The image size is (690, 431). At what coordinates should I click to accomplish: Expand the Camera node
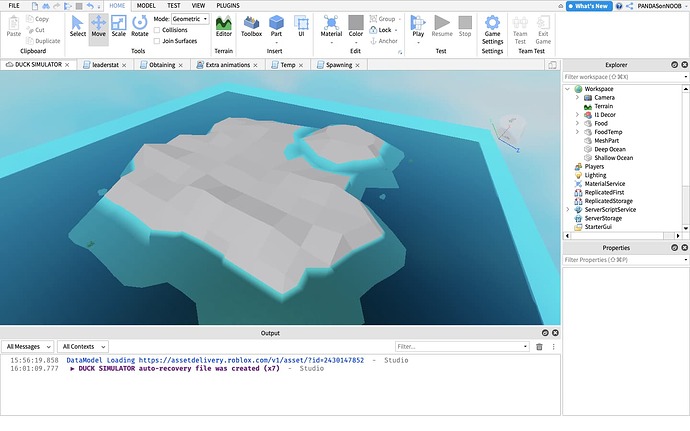[x=577, y=98]
